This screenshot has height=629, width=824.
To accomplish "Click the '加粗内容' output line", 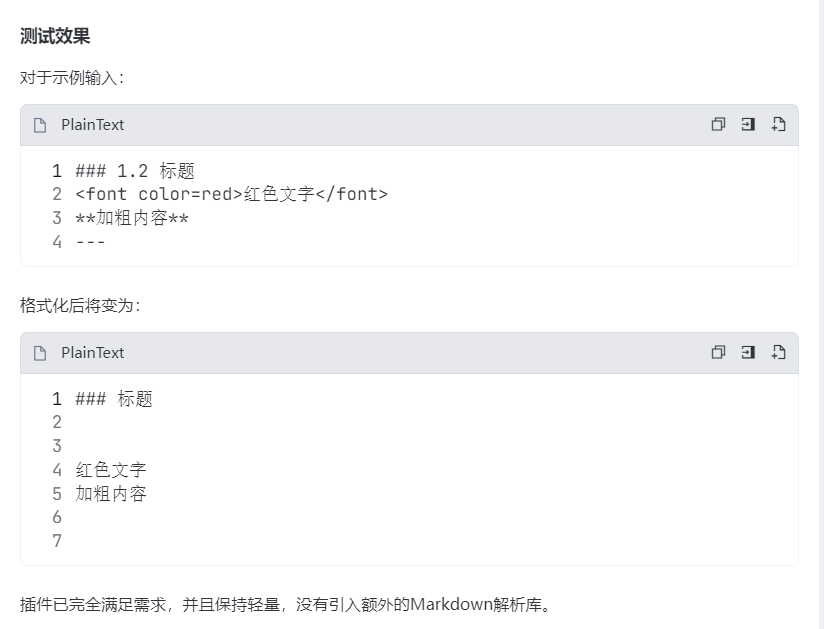I will point(111,494).
